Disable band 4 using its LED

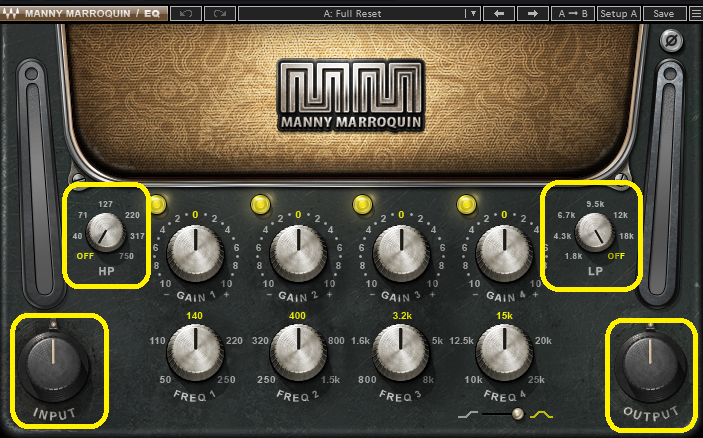coord(466,204)
